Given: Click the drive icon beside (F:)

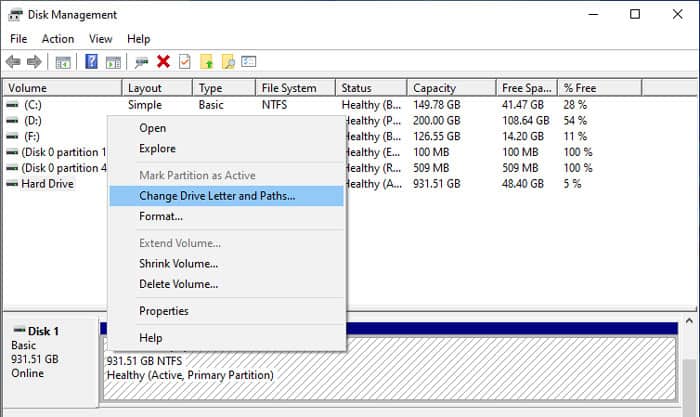Looking at the screenshot, I should (x=12, y=136).
